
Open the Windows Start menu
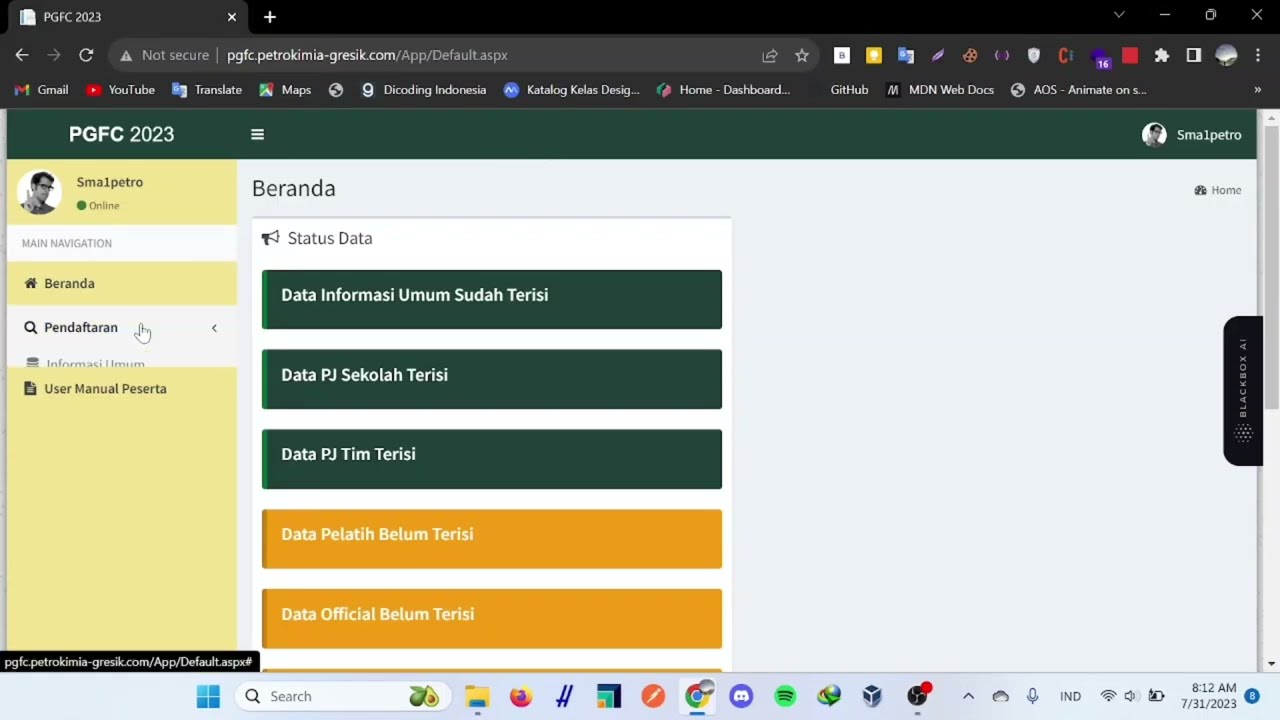[x=208, y=696]
